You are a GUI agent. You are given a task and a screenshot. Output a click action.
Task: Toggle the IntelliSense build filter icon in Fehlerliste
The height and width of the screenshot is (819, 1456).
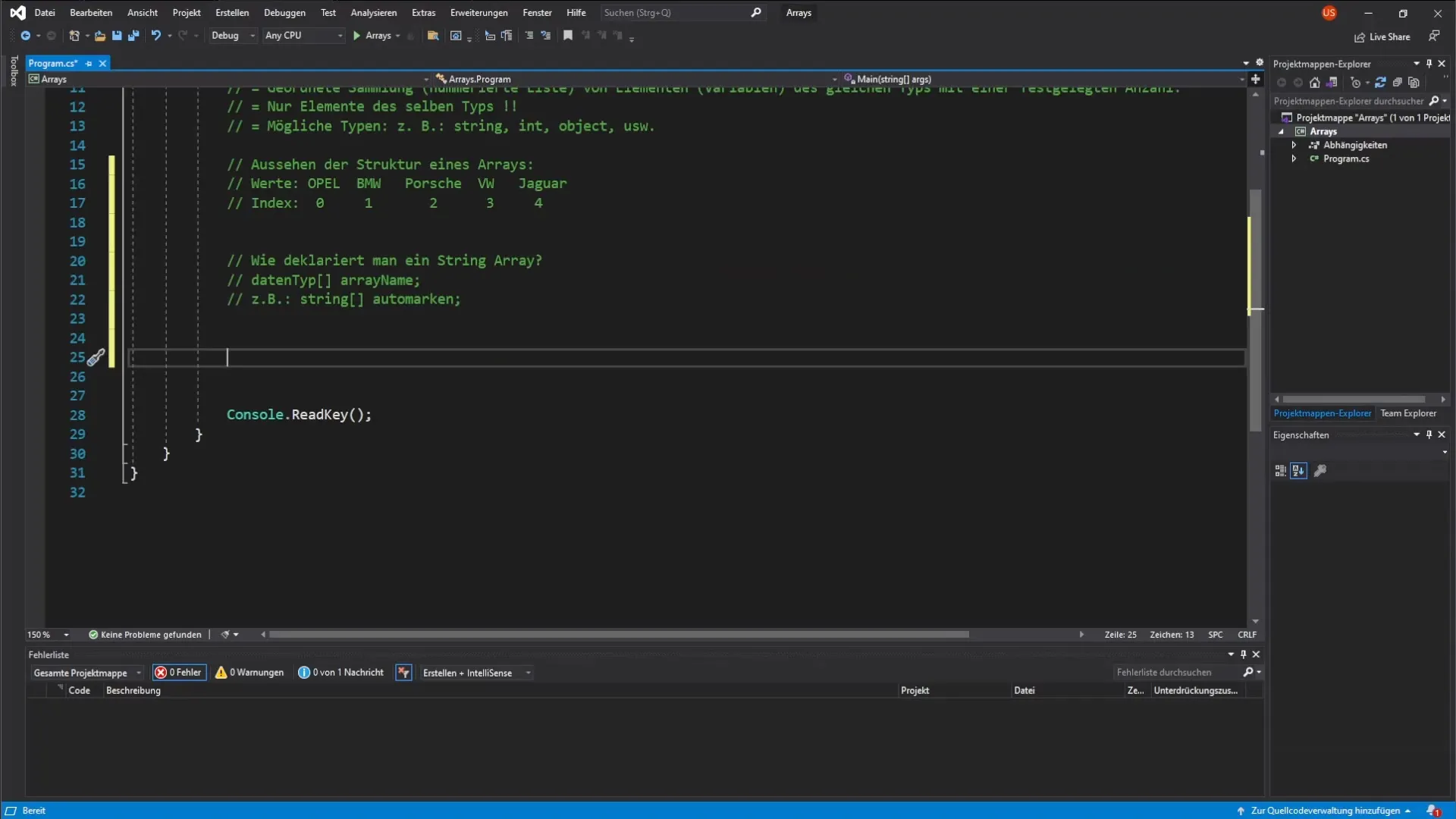tap(403, 673)
